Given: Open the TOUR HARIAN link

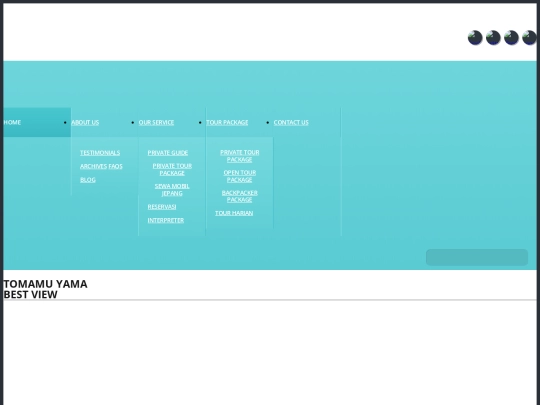Looking at the screenshot, I should click(x=234, y=213).
